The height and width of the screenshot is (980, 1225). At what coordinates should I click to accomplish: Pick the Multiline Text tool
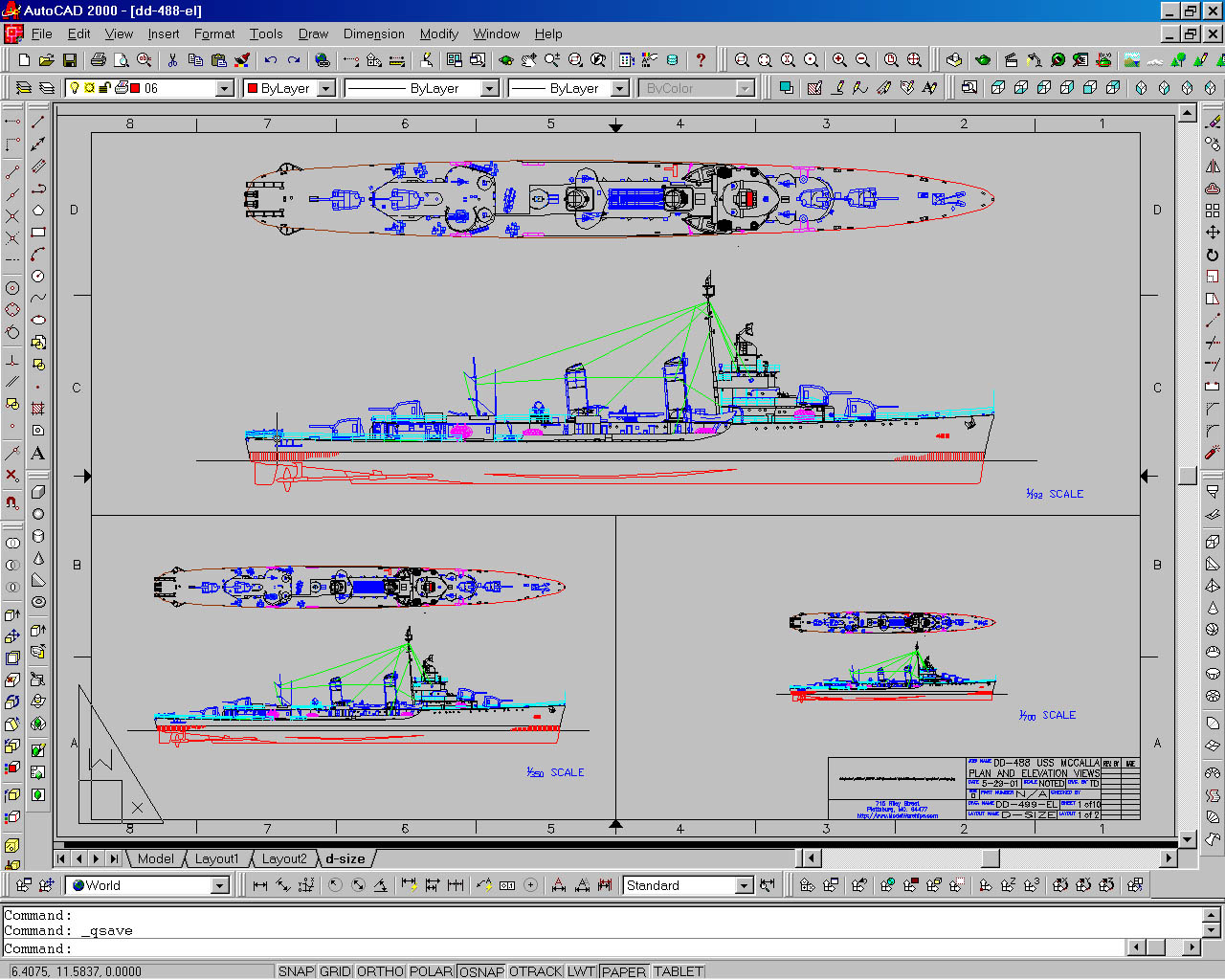coord(38,454)
